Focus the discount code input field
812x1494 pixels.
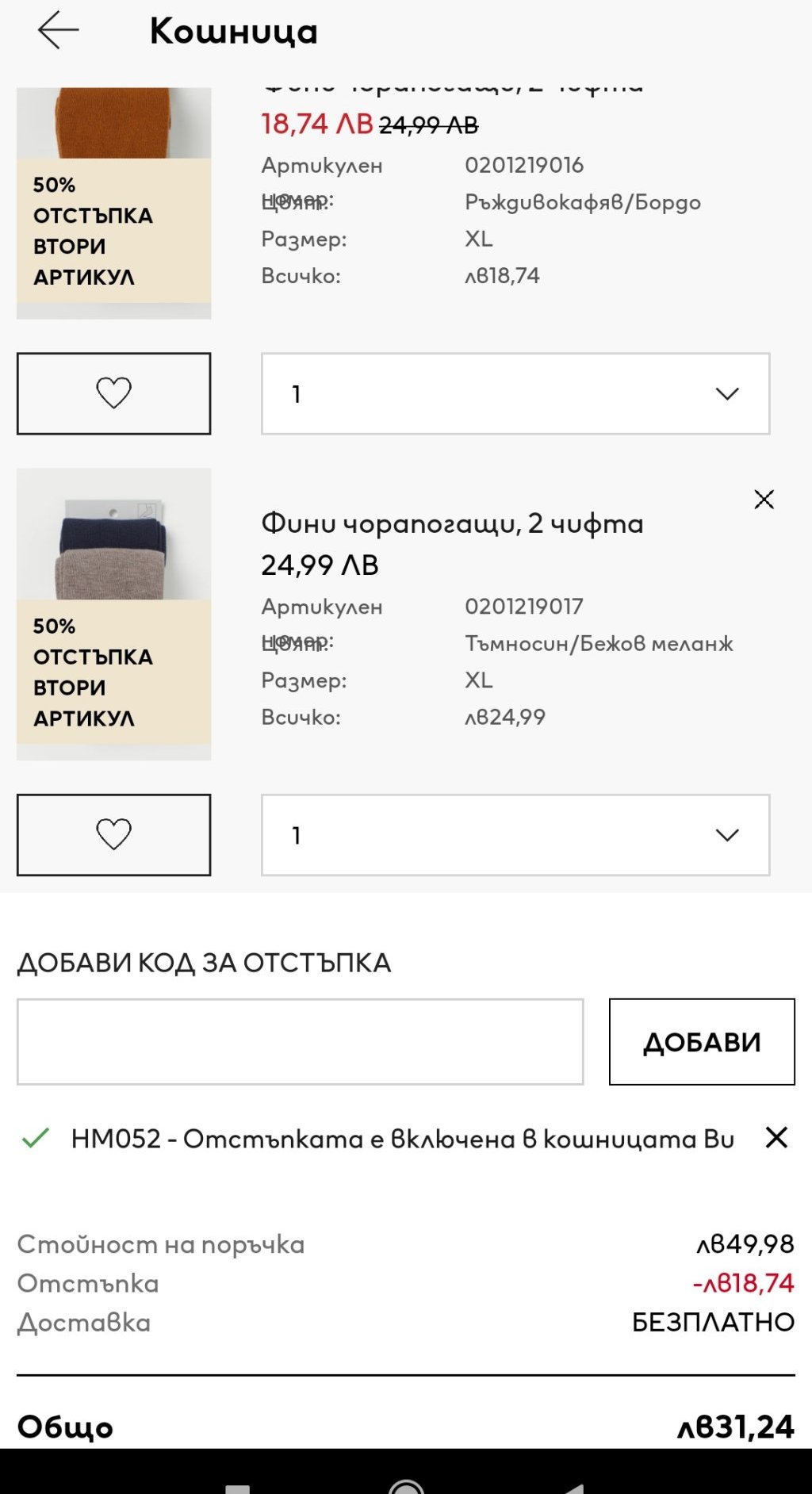(x=300, y=1041)
